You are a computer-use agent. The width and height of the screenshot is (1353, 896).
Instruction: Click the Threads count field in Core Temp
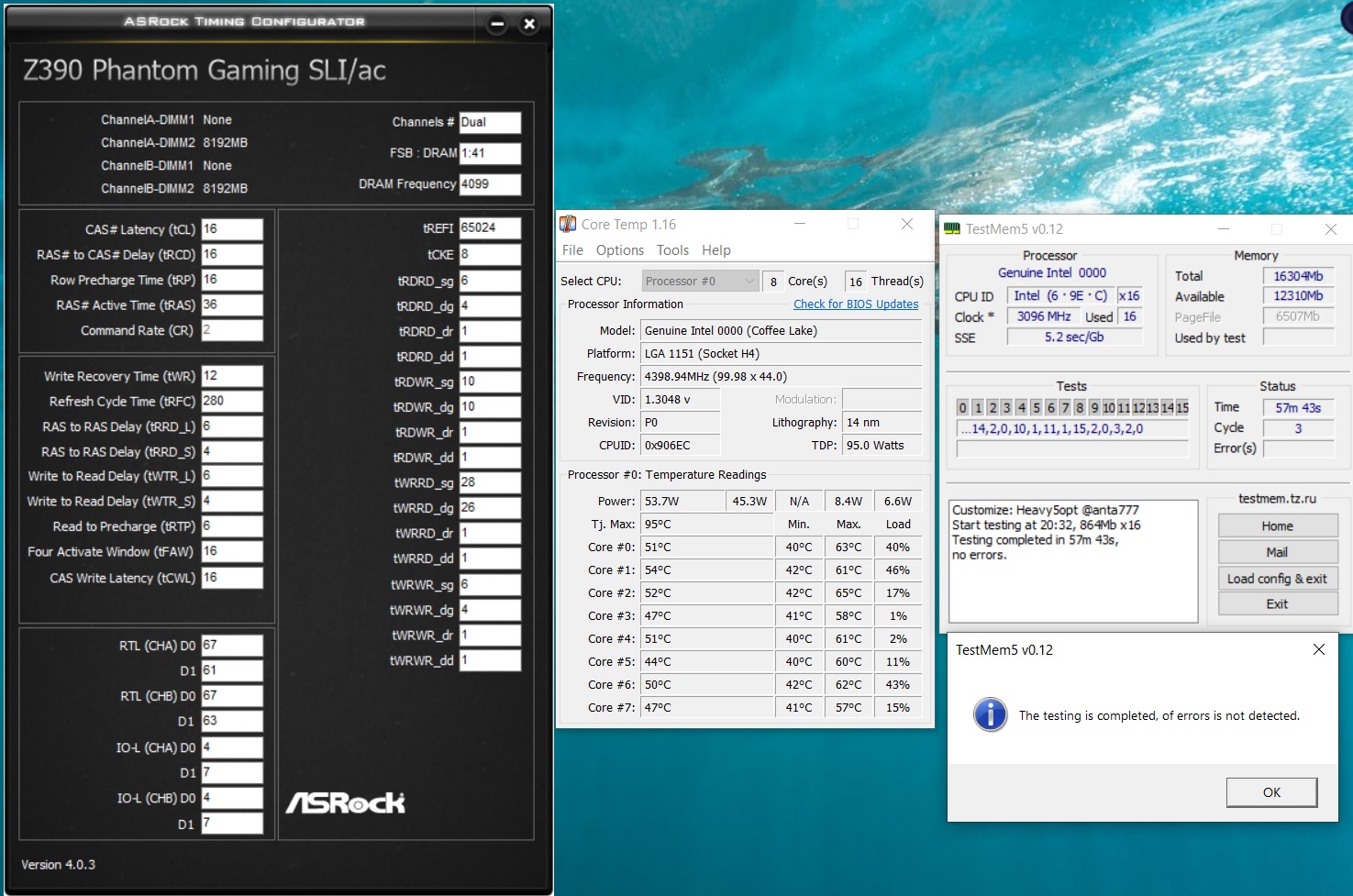855,282
